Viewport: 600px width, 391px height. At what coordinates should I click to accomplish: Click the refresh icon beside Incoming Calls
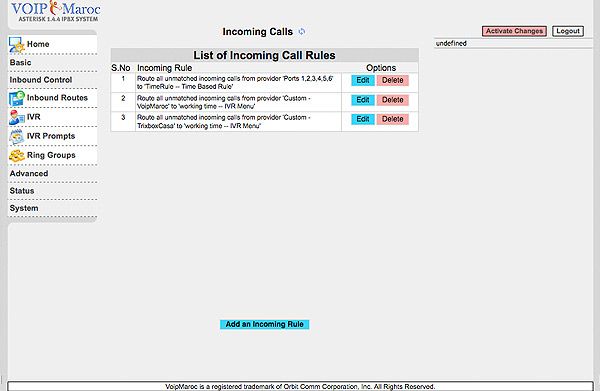302,32
